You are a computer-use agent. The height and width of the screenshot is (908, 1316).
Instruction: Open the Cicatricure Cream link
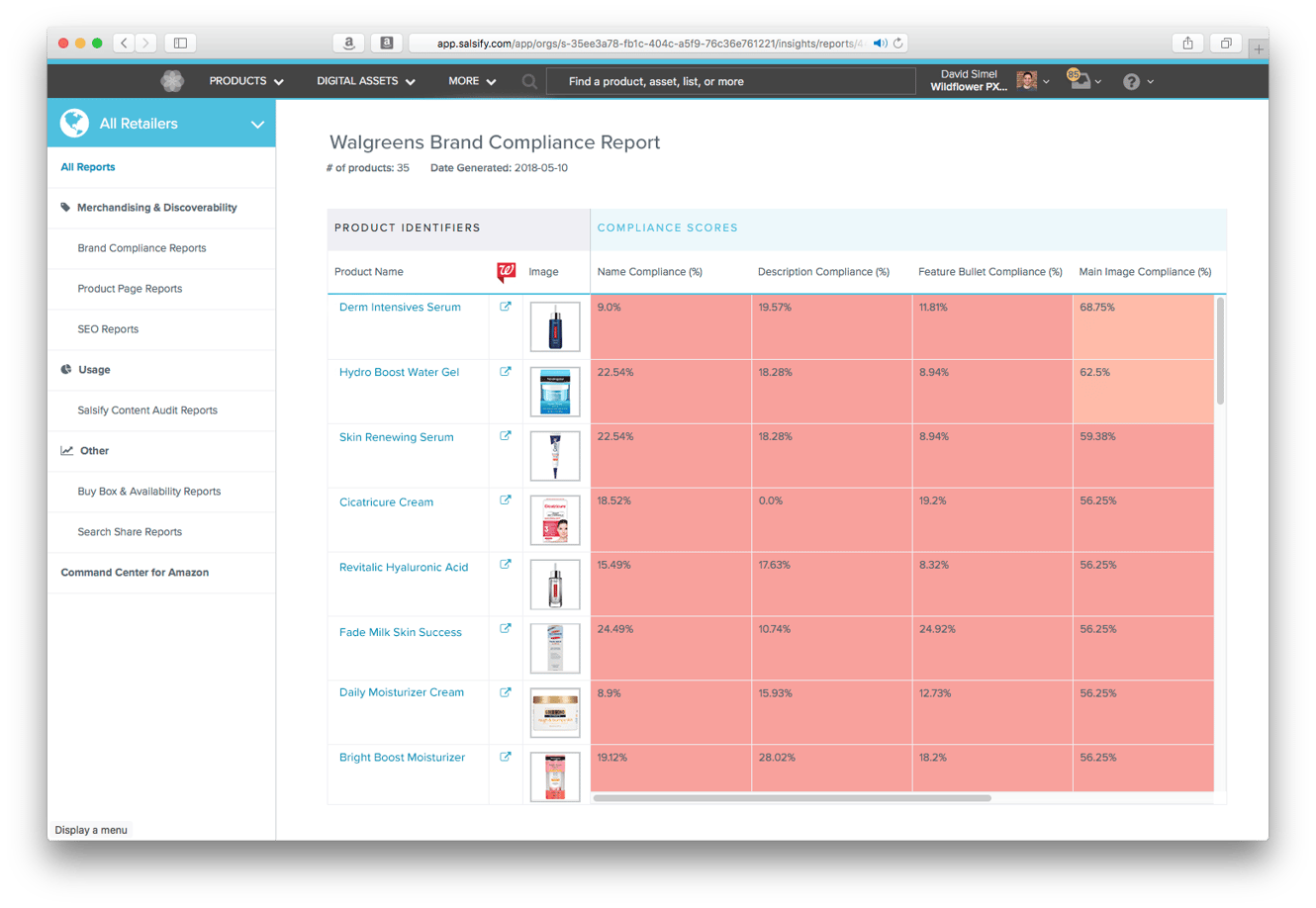[386, 502]
